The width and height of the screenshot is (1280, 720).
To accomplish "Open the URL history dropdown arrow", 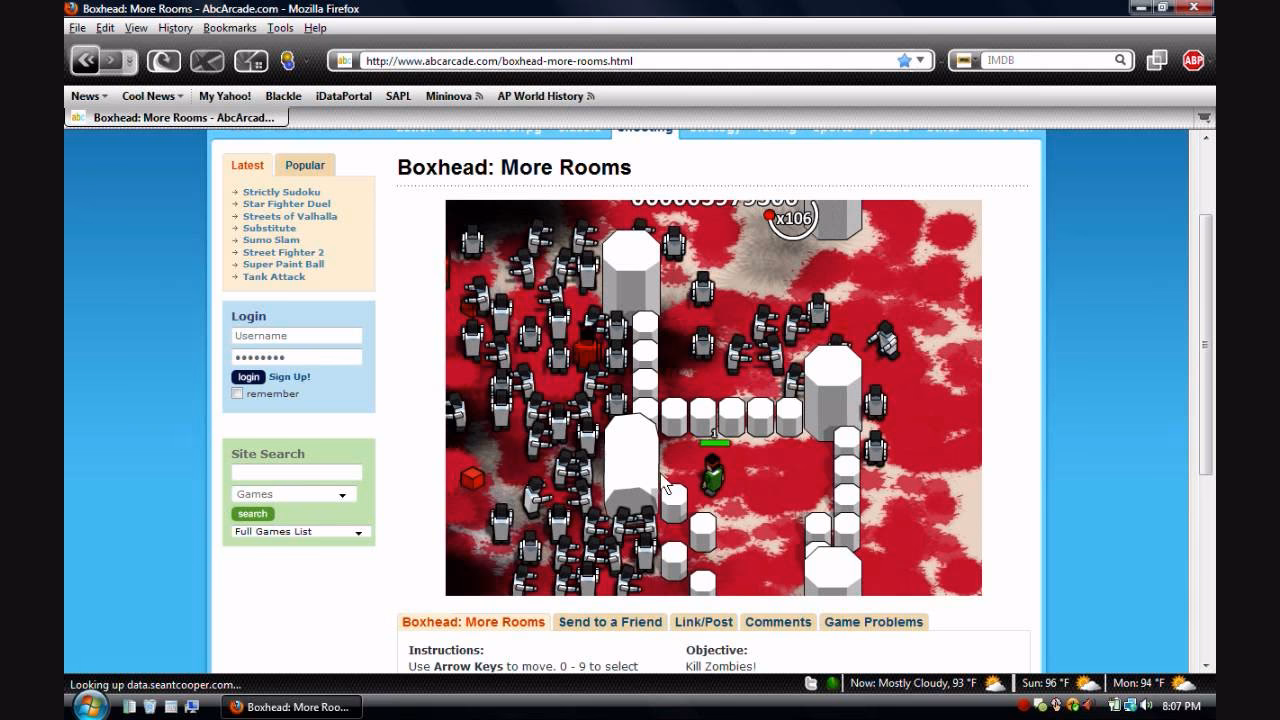I will (921, 61).
